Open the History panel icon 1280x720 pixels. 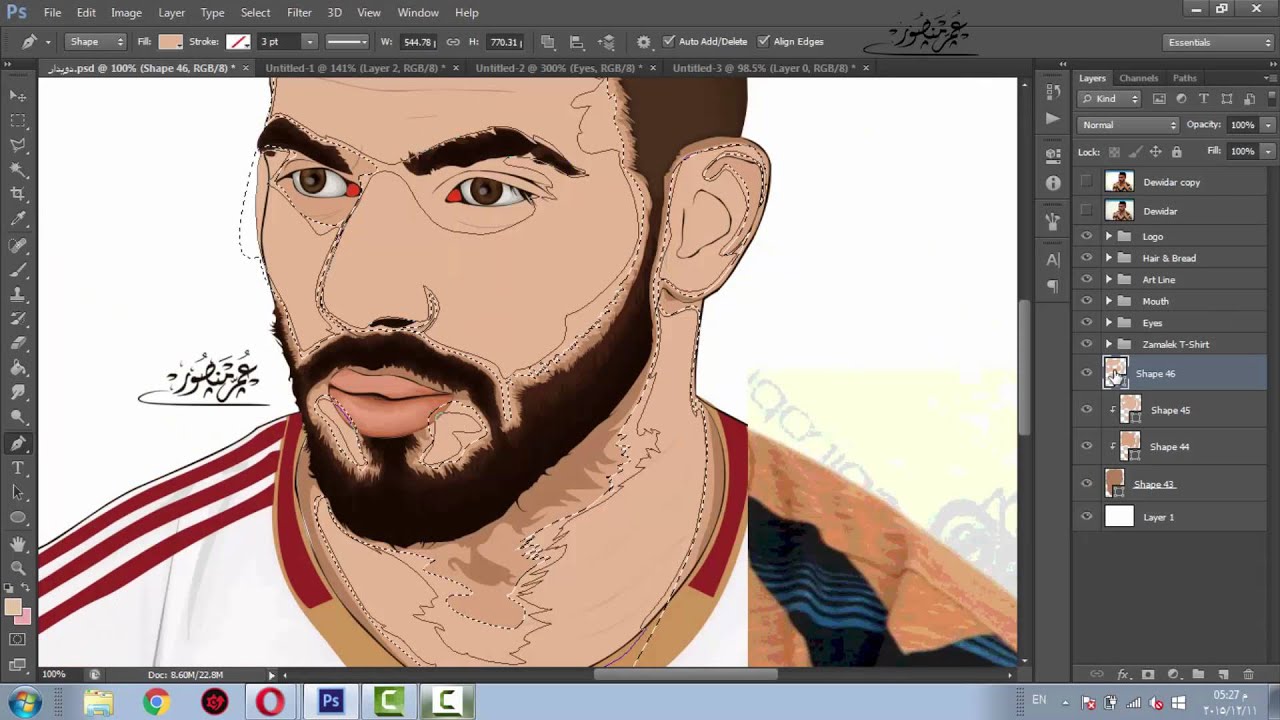coord(1052,92)
